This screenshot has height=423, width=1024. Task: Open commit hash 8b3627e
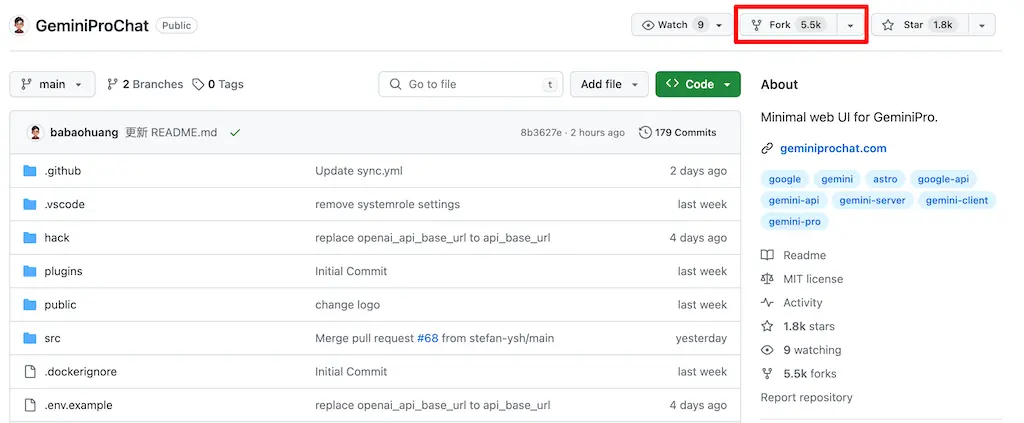tap(541, 133)
